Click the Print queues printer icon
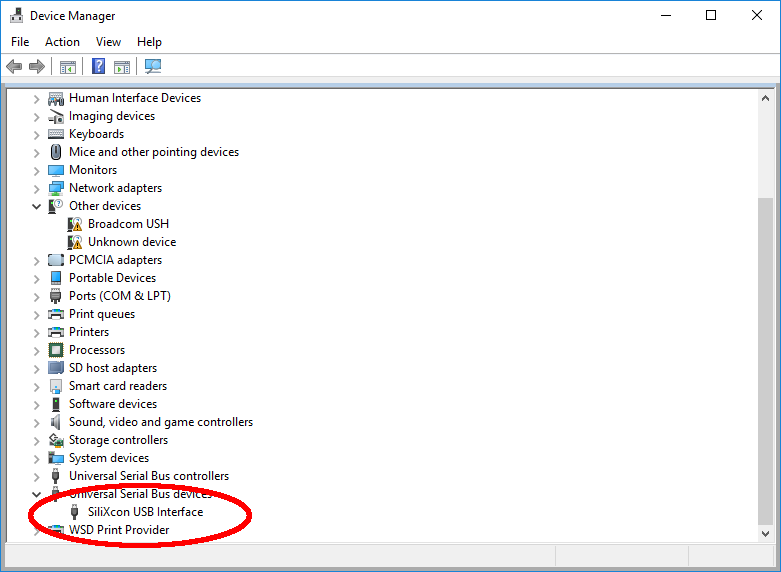Image resolution: width=781 pixels, height=572 pixels. tap(56, 314)
